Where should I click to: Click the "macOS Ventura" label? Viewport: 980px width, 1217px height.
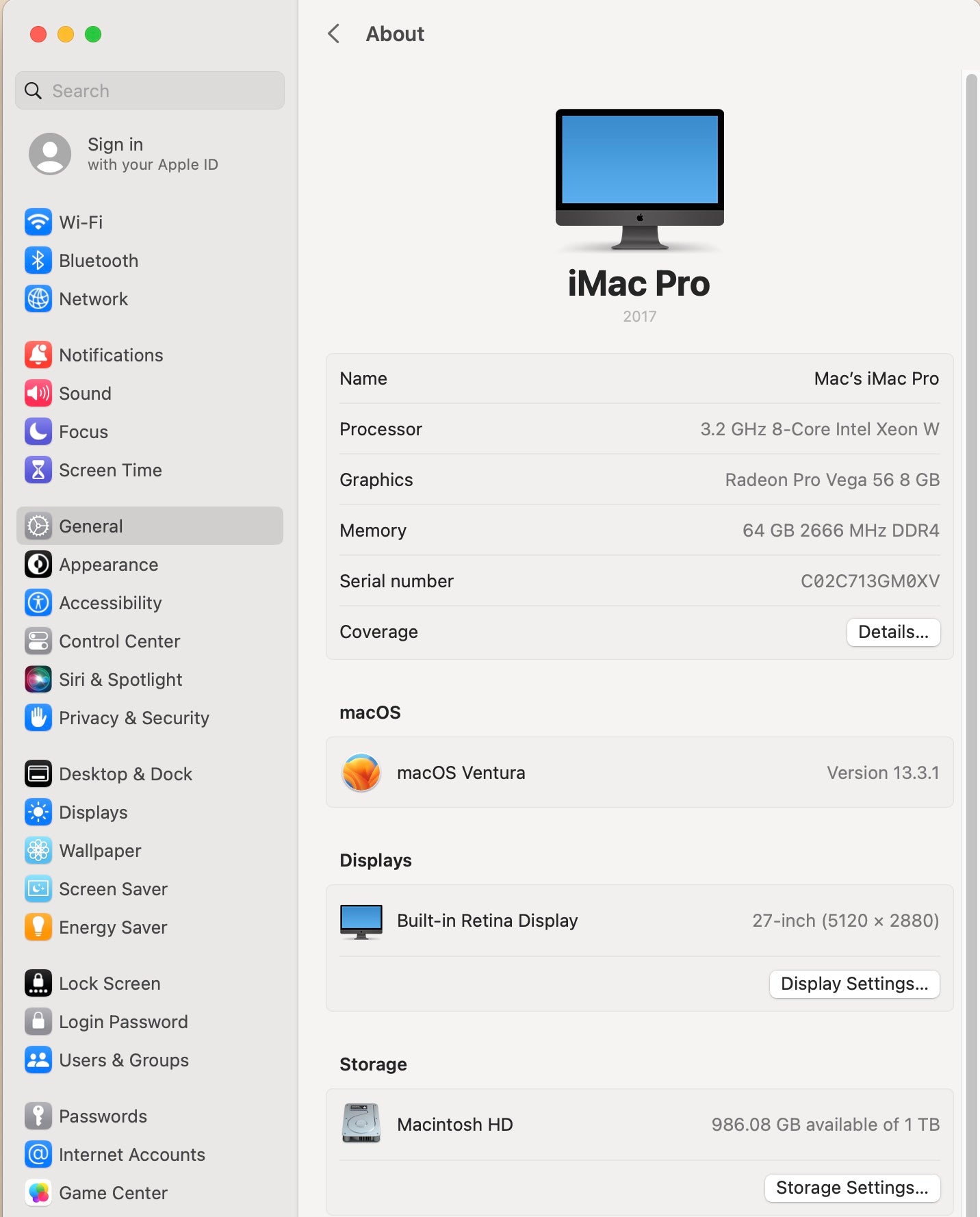tap(461, 773)
